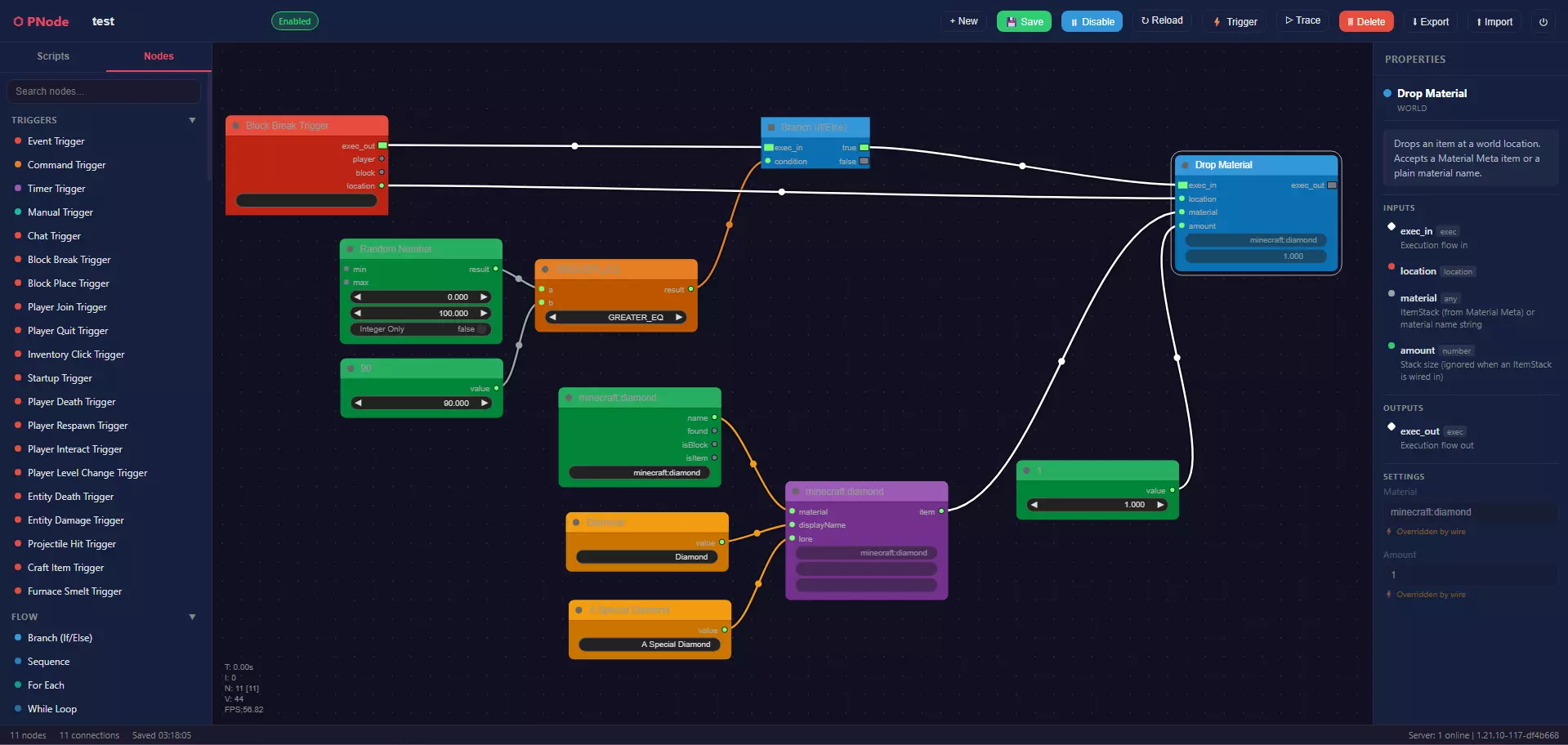Click the power icon in top bar
The image size is (1568, 745).
point(1543,22)
